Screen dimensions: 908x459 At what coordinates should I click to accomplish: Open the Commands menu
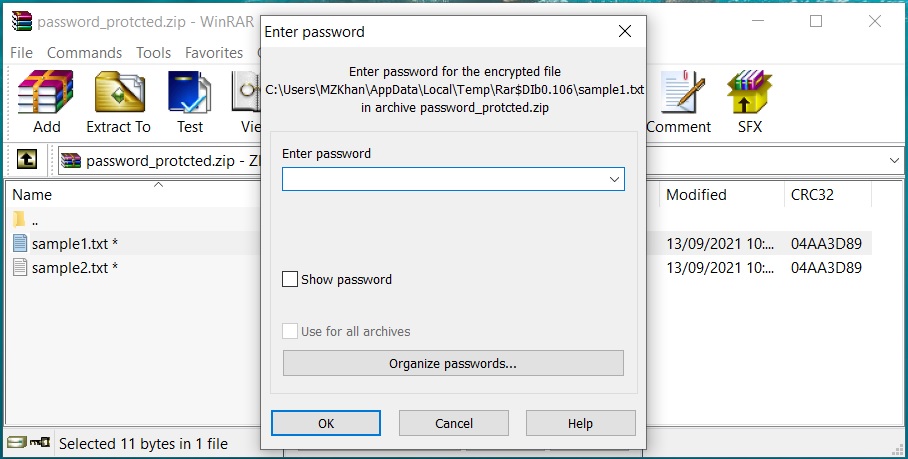(x=84, y=53)
